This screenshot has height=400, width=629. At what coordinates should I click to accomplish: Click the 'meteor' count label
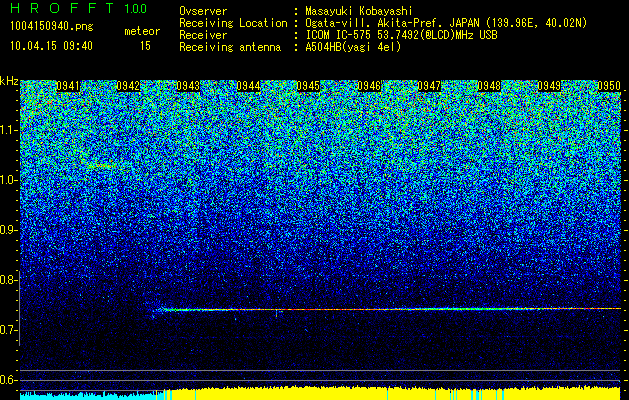coord(142,31)
